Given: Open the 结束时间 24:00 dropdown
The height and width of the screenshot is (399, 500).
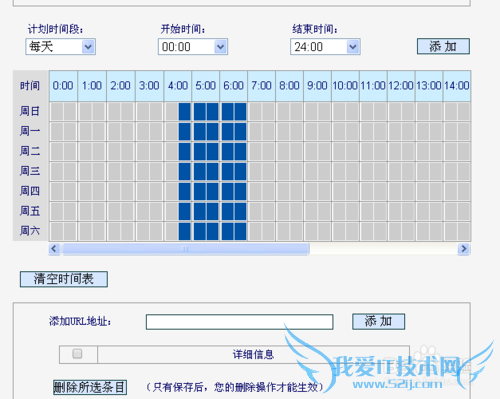Looking at the screenshot, I should pyautogui.click(x=325, y=47).
